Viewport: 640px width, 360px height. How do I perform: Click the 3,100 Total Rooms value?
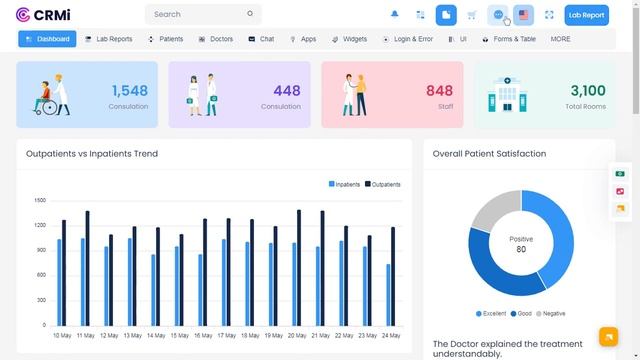coord(588,91)
